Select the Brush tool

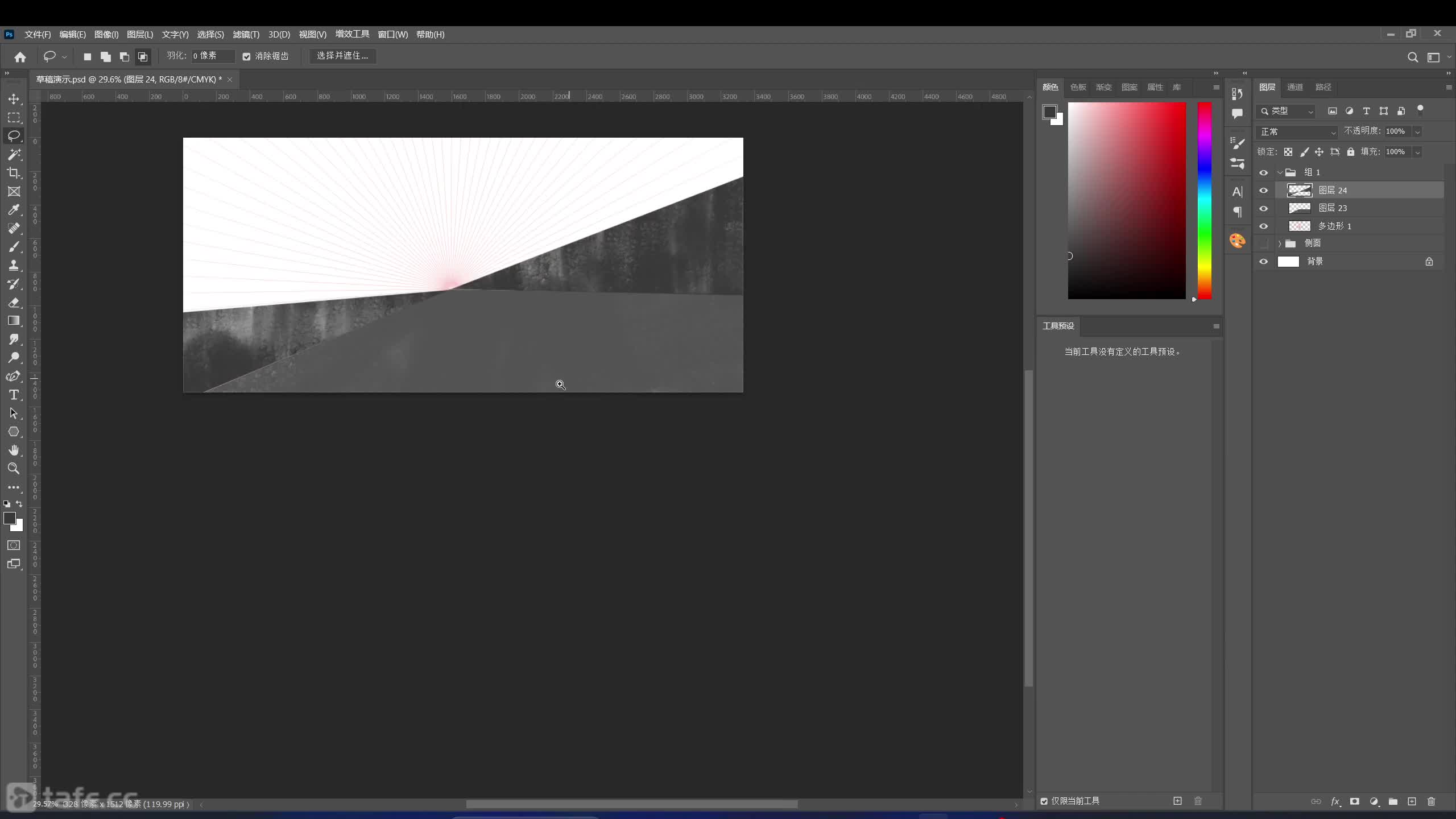14,247
